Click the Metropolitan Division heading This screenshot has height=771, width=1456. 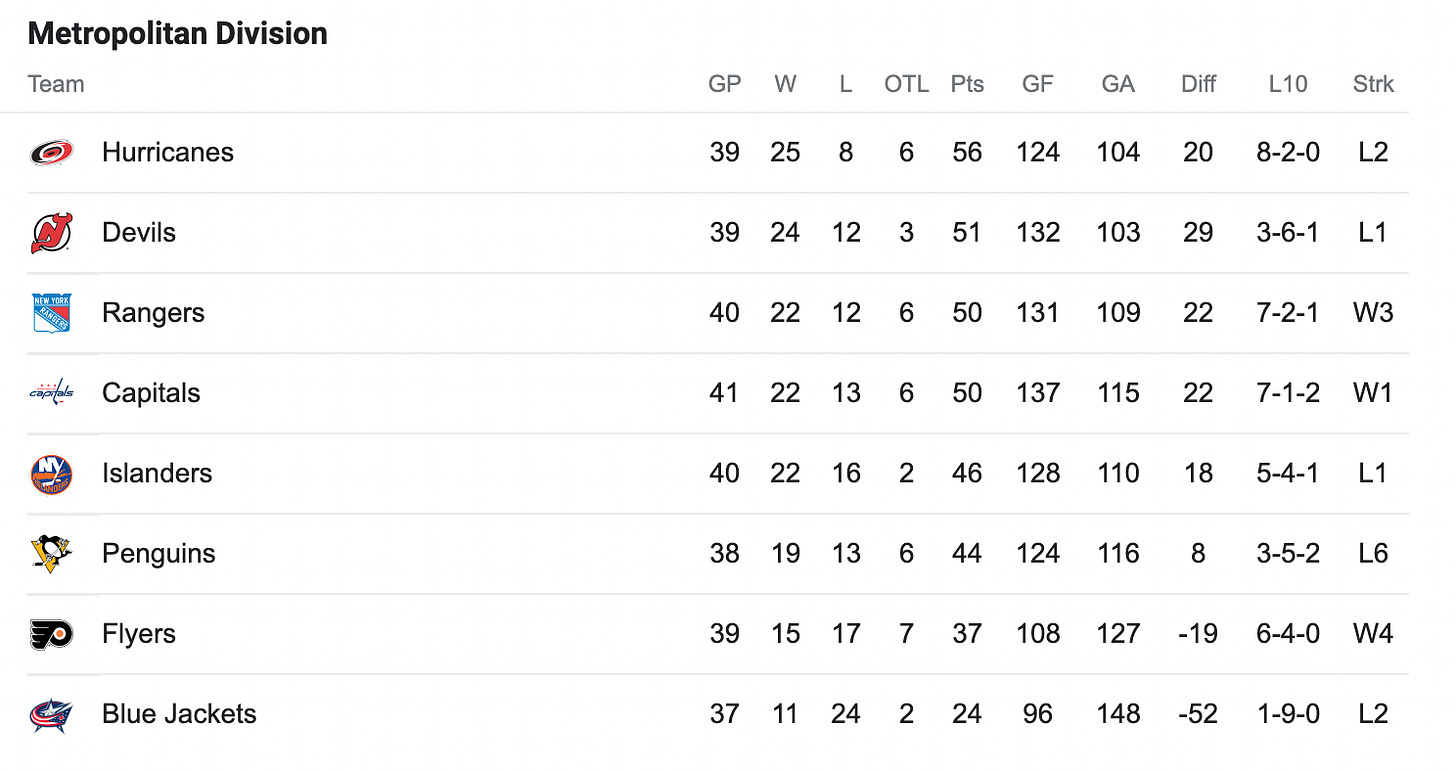tap(178, 34)
